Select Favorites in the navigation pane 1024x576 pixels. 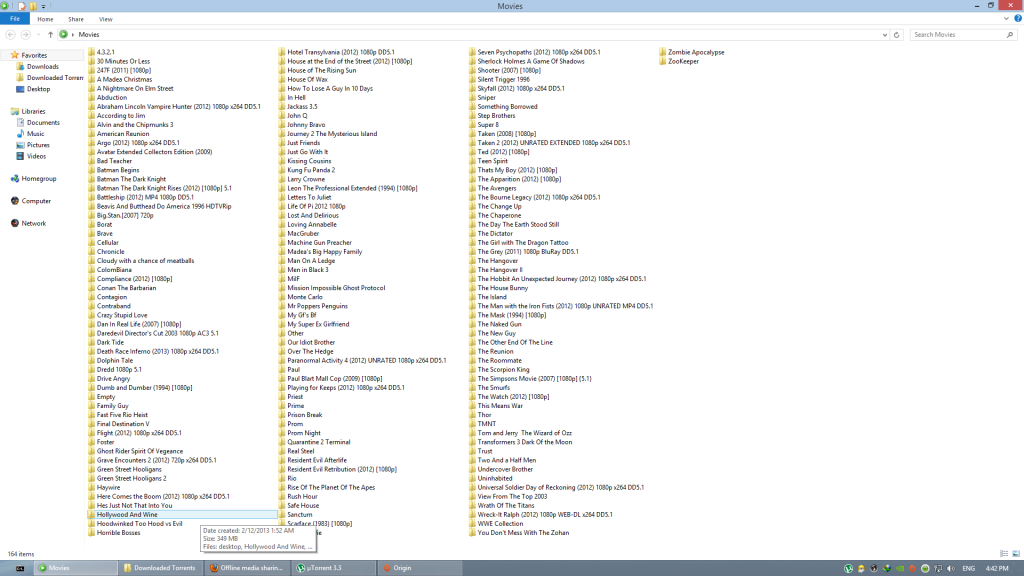click(x=34, y=56)
